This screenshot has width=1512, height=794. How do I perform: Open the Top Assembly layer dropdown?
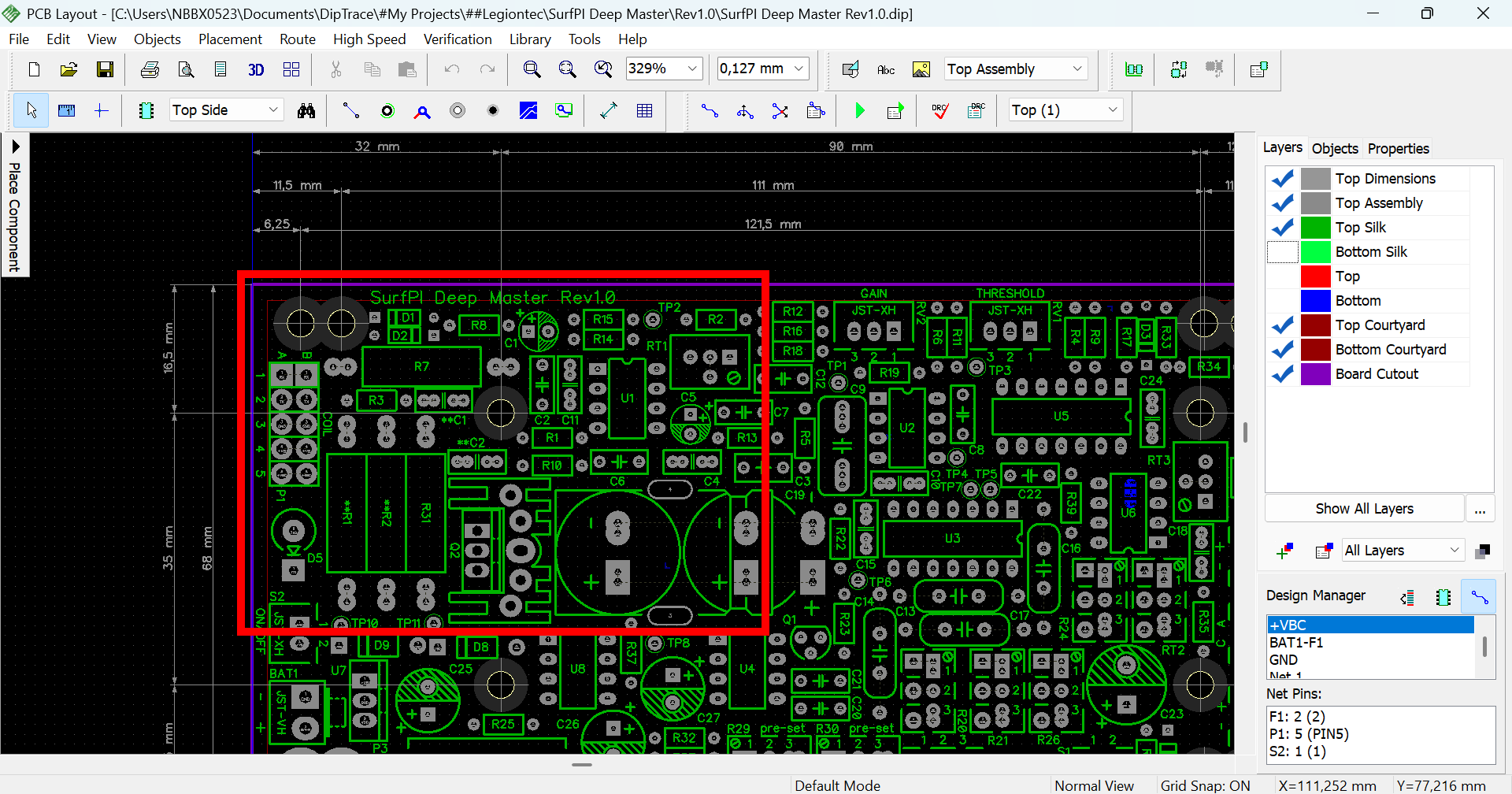1077,69
